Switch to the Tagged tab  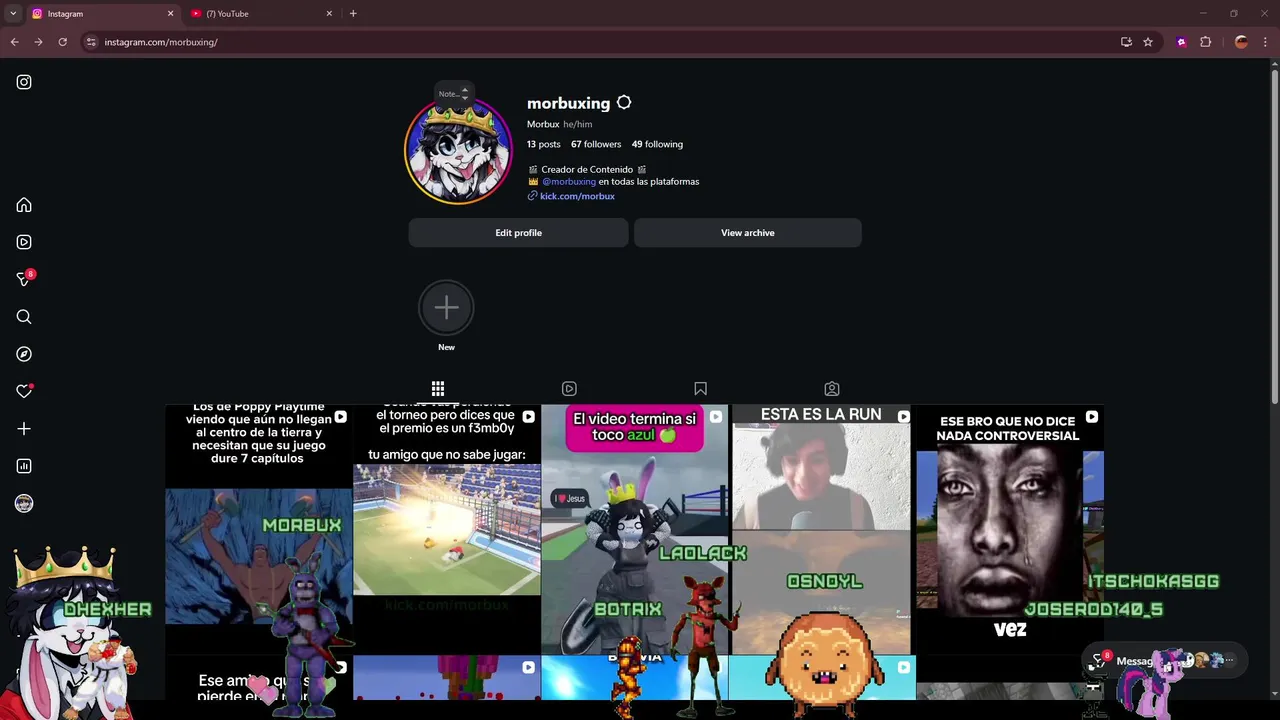(832, 388)
